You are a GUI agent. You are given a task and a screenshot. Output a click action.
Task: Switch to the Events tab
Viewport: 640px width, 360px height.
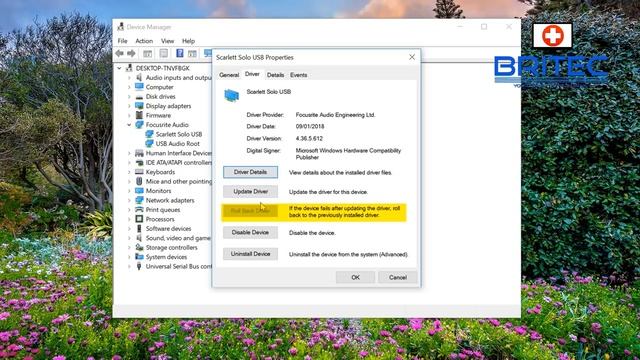pos(298,75)
